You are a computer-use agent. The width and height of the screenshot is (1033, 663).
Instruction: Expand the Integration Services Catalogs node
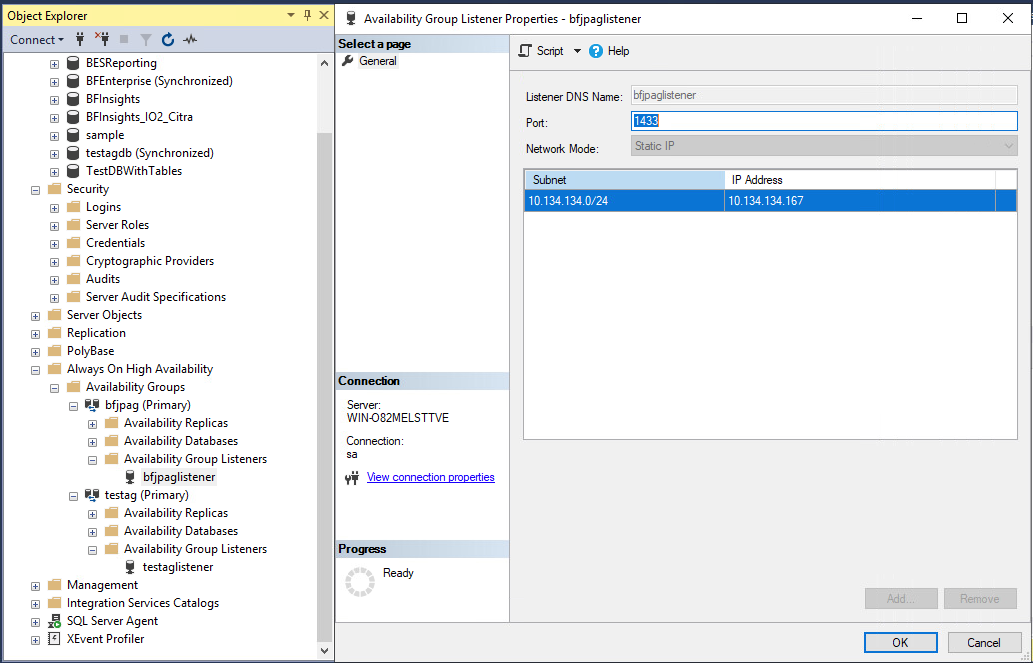pos(36,604)
